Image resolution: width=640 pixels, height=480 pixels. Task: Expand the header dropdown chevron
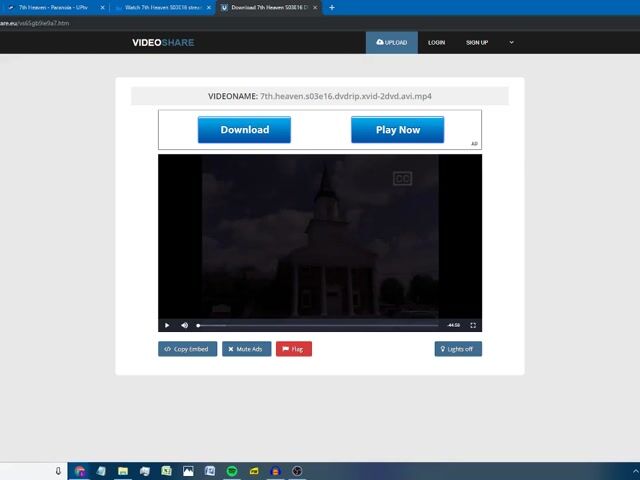(511, 42)
